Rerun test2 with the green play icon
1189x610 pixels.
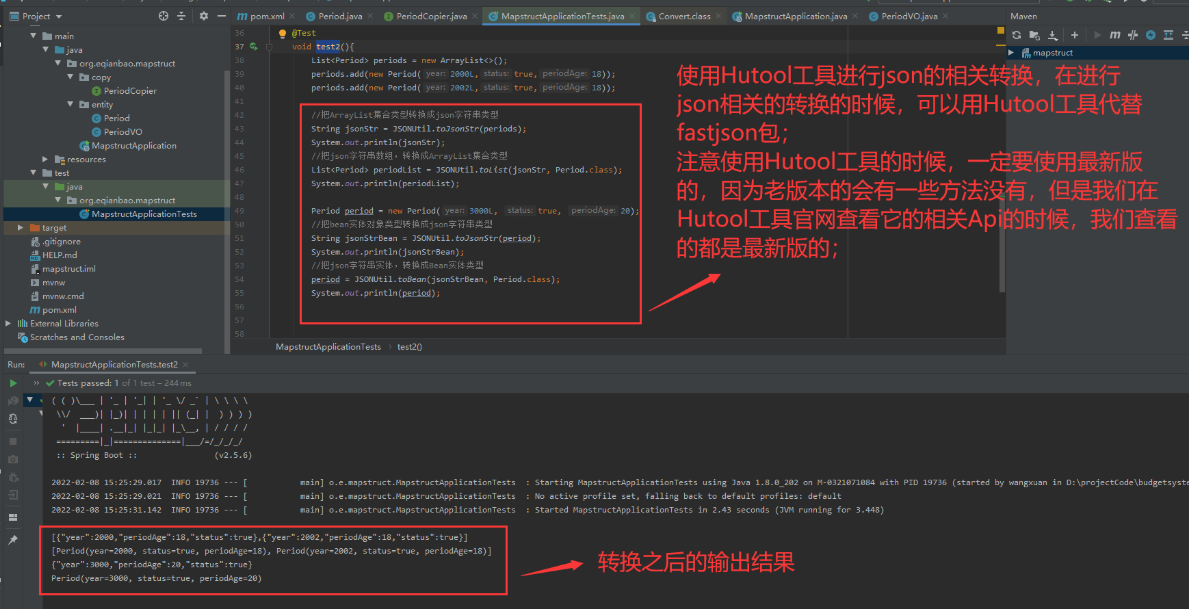pos(13,382)
